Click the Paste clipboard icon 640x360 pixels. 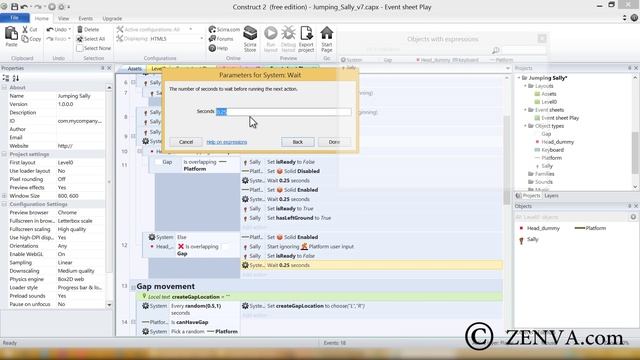pyautogui.click(x=11, y=34)
